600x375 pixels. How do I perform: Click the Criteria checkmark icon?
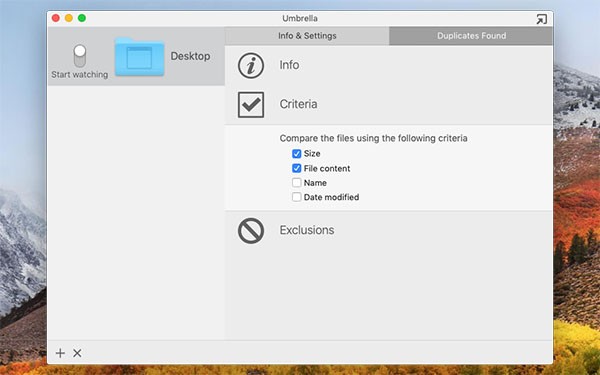[251, 104]
